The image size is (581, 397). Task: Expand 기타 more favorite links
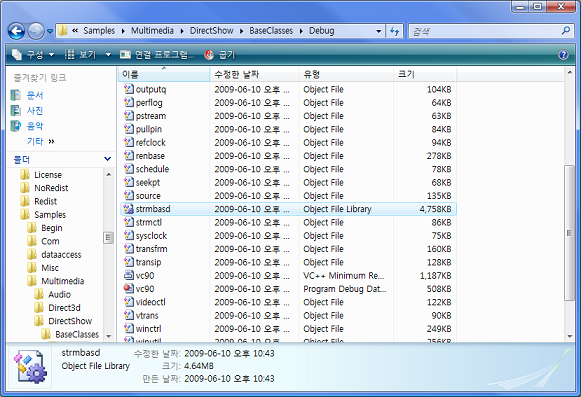tap(40, 141)
